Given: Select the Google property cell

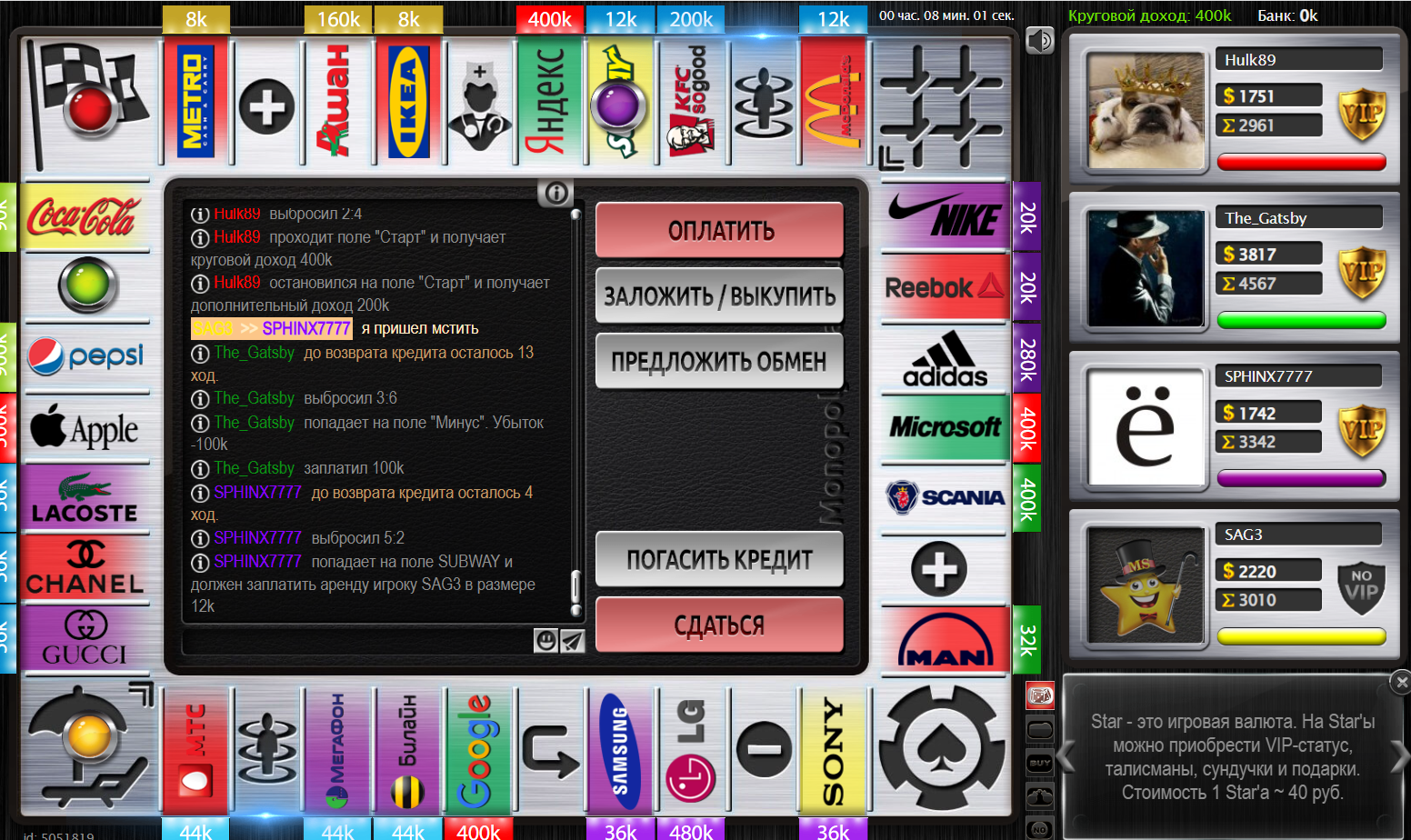Looking at the screenshot, I should pos(479,751).
